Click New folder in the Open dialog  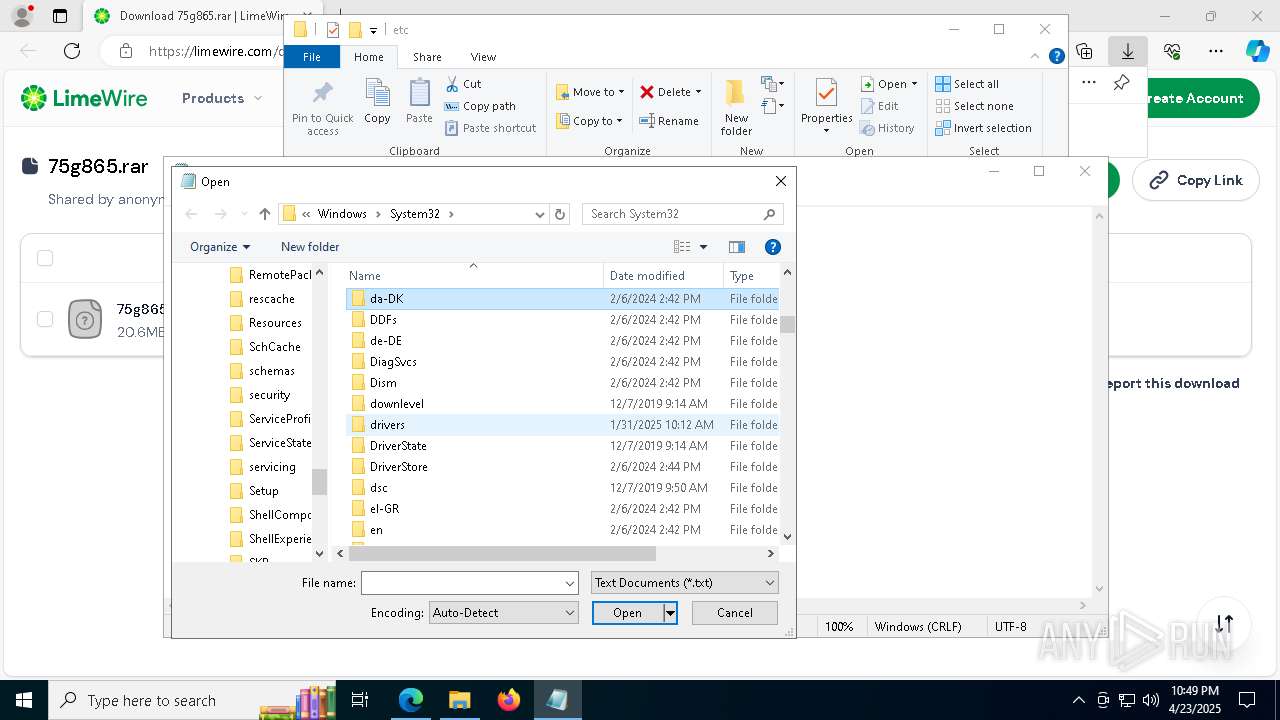tap(310, 247)
